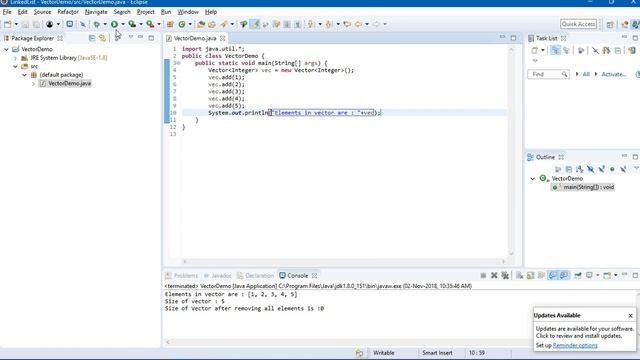Screen dimensions: 640x360
Task: Toggle Show Console When Standard Out Changes
Action: click(553, 276)
